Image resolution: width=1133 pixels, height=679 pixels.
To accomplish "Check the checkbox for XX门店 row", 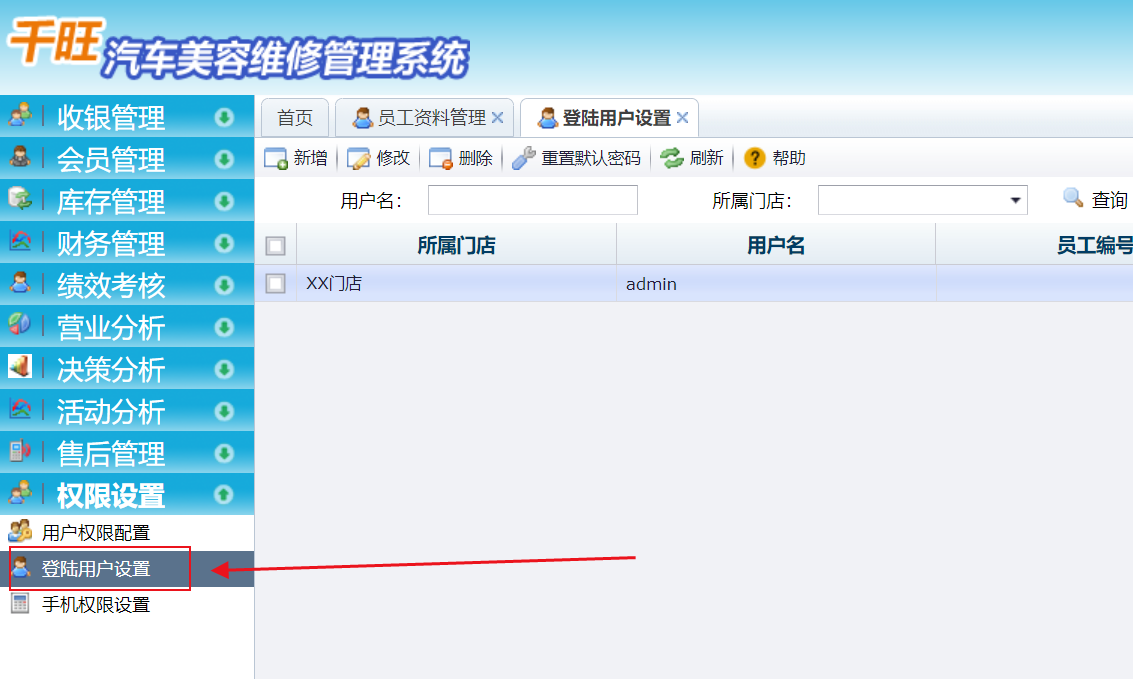I will 275,283.
